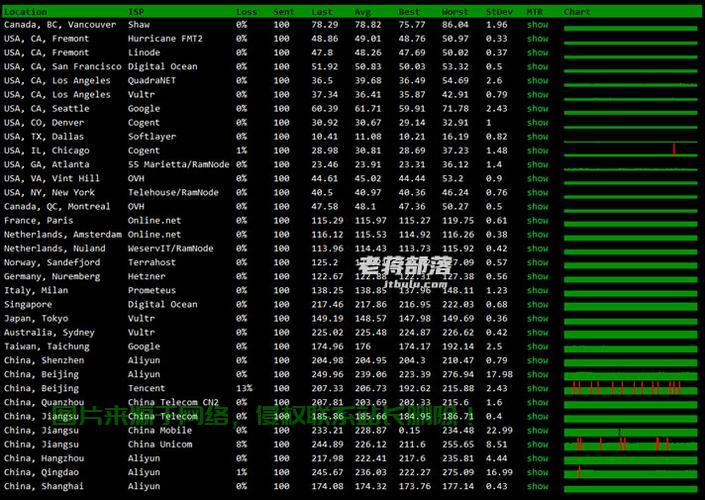Select the "Australia, Sydney" location cell
This screenshot has height=500, width=705.
coord(49,332)
